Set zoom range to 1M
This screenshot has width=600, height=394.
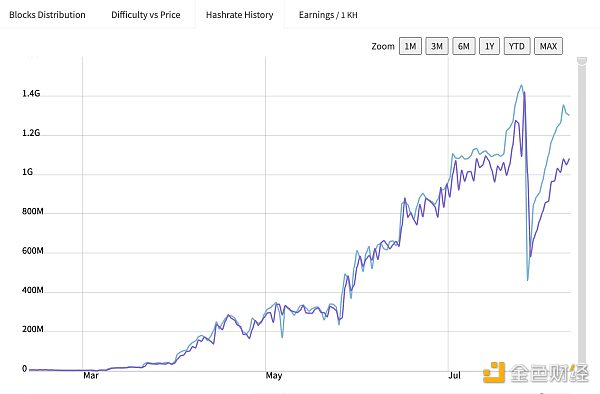point(410,46)
